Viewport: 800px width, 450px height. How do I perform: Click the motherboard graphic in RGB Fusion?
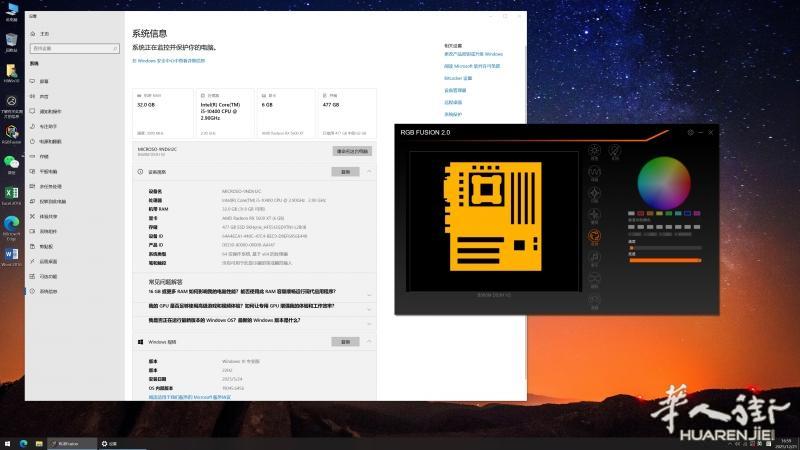coord(493,216)
